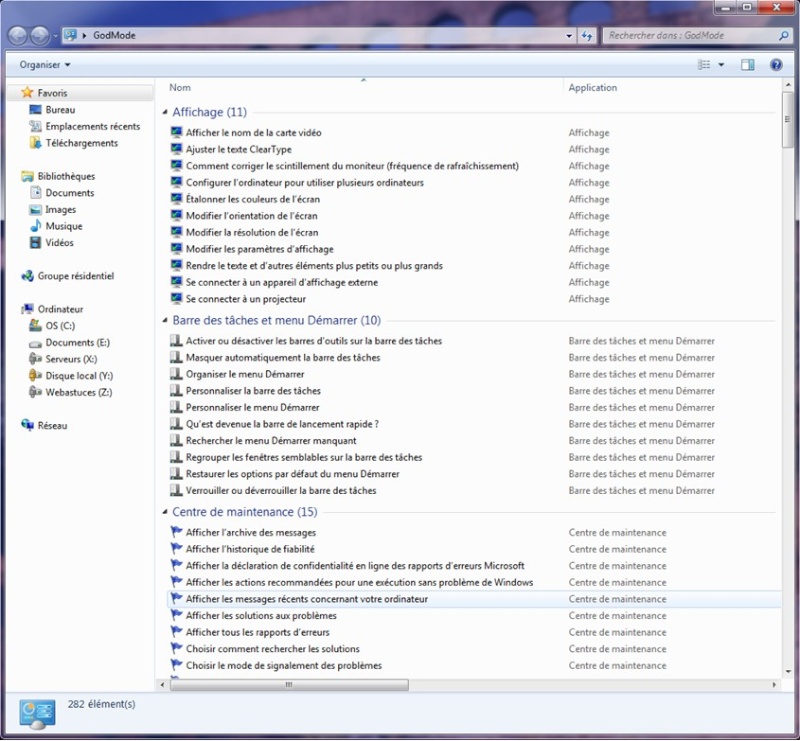Select Modifier l'orientation de l'écran
The width and height of the screenshot is (800, 741).
coord(252,215)
